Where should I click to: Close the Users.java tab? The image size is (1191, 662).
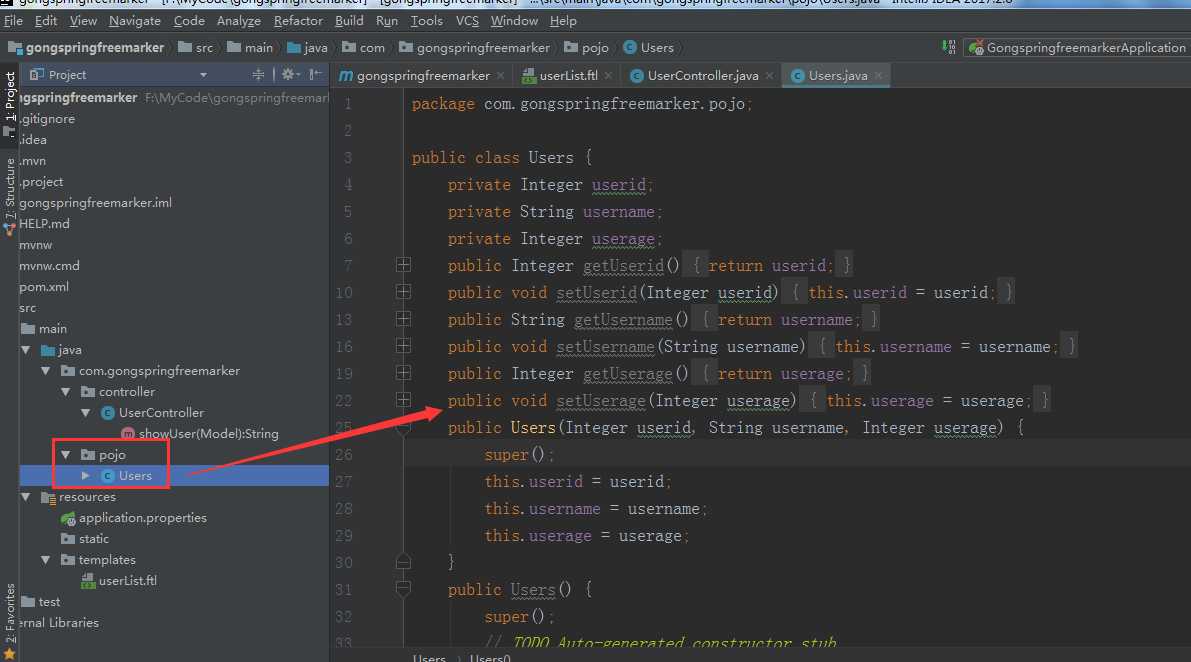point(879,75)
